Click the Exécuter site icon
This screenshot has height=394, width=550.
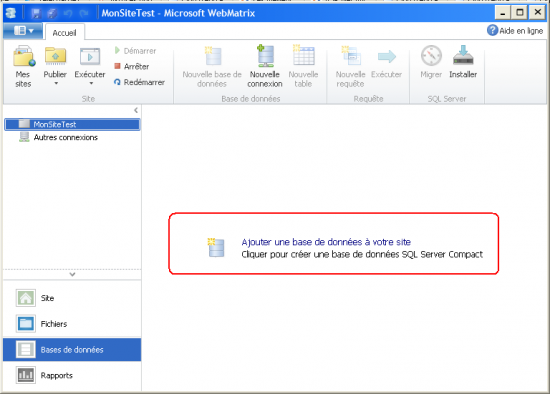click(x=90, y=56)
